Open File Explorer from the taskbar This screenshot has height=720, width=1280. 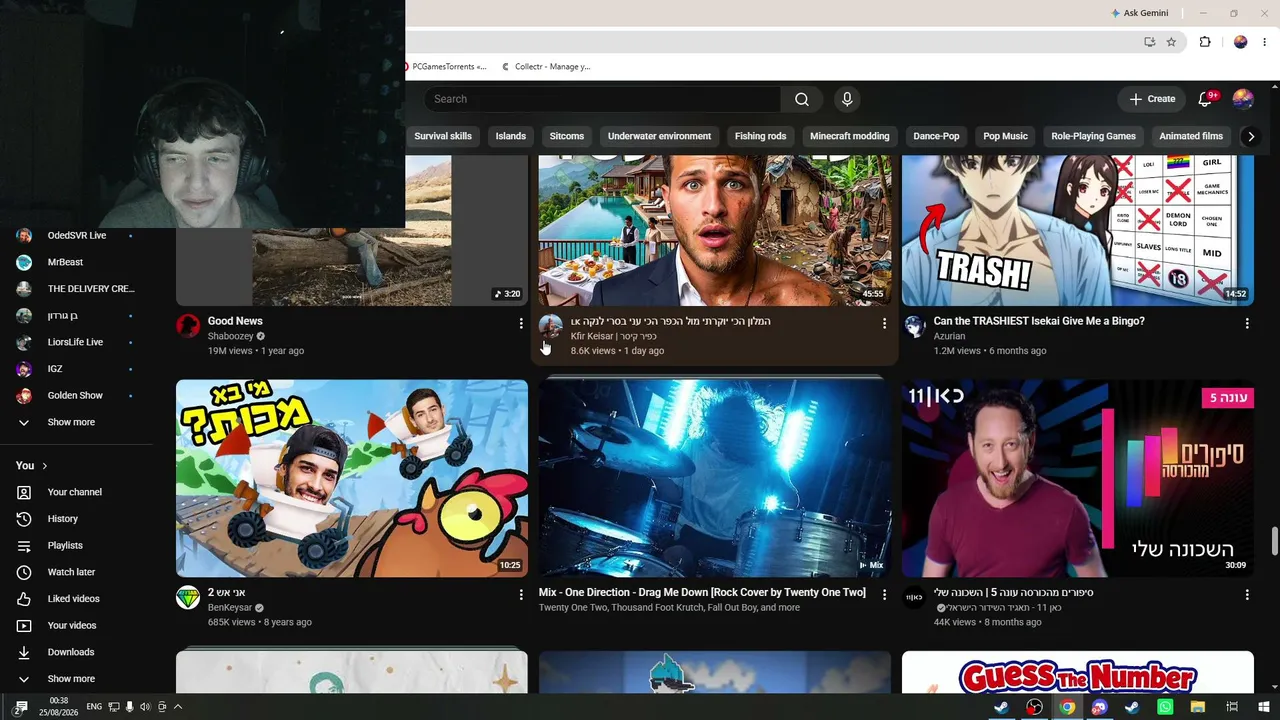pos(1198,707)
